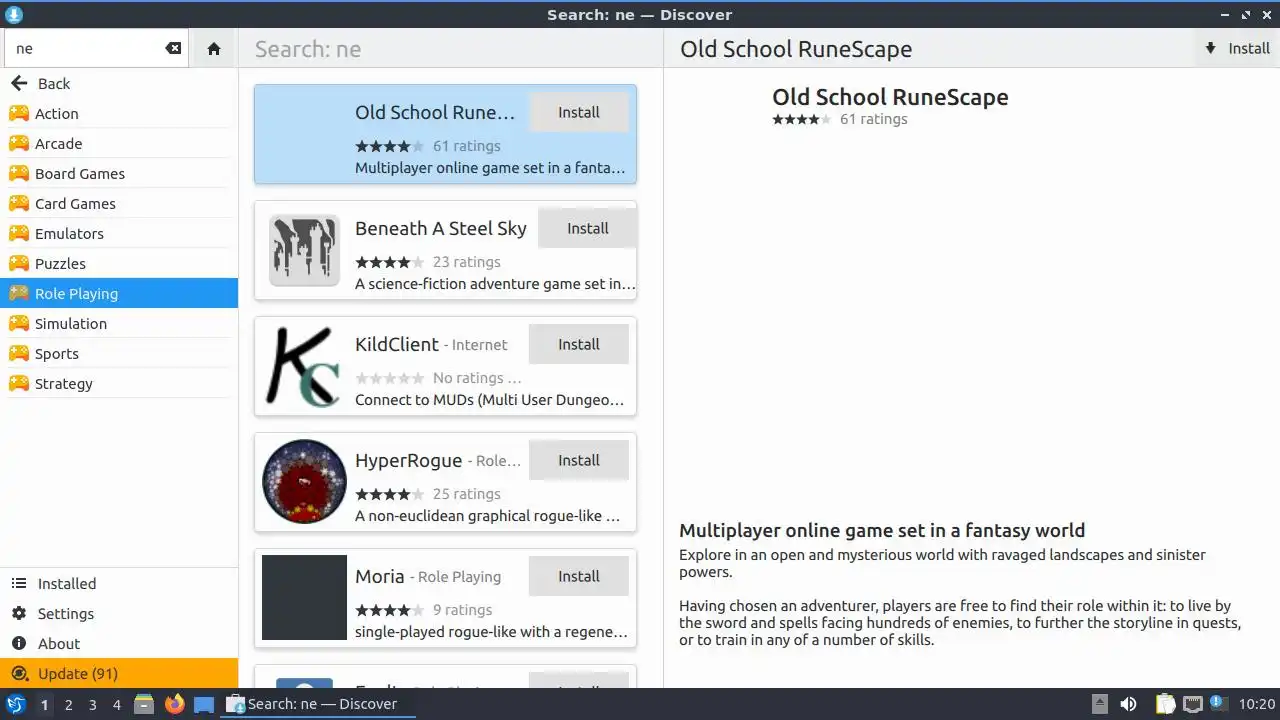
Task: Click the KildClient title text
Action: [x=397, y=344]
